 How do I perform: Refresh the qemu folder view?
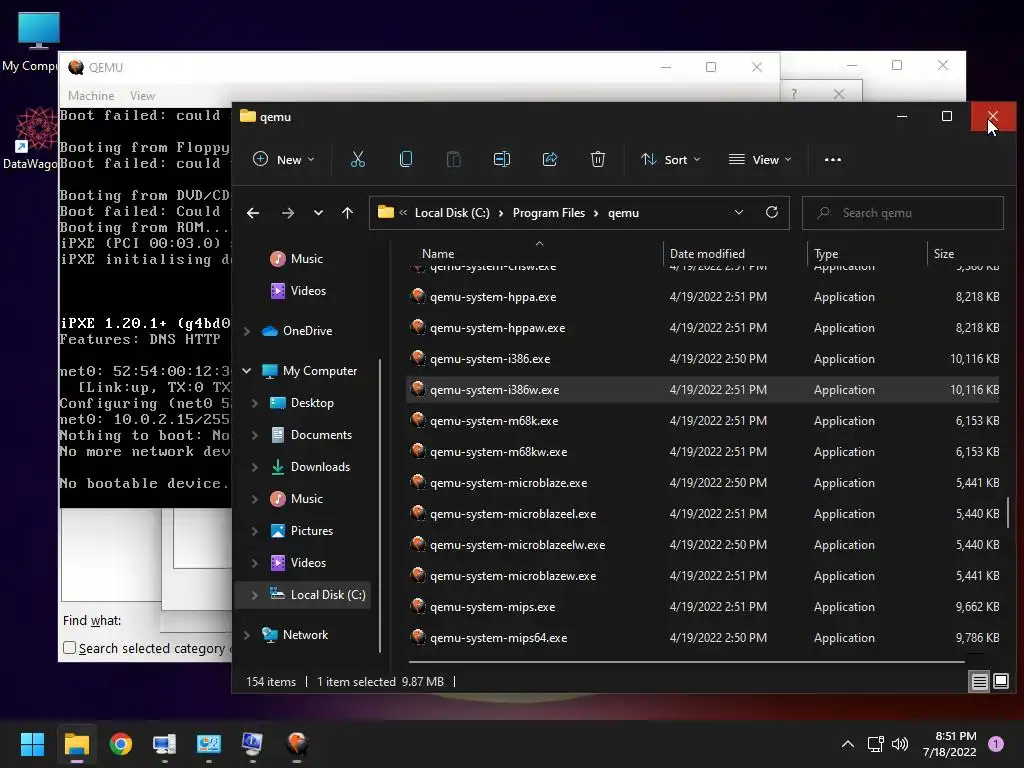click(x=772, y=212)
